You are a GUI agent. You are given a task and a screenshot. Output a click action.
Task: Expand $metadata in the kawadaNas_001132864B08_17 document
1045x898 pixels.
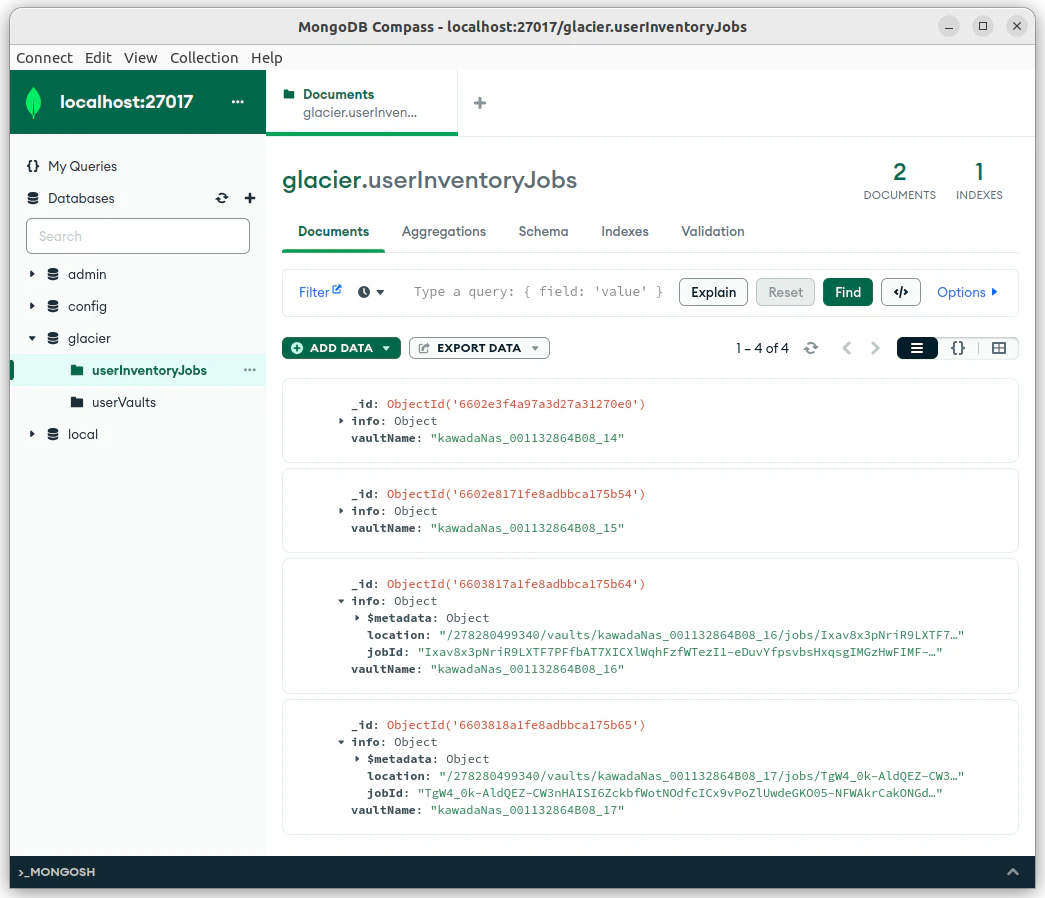tap(357, 759)
